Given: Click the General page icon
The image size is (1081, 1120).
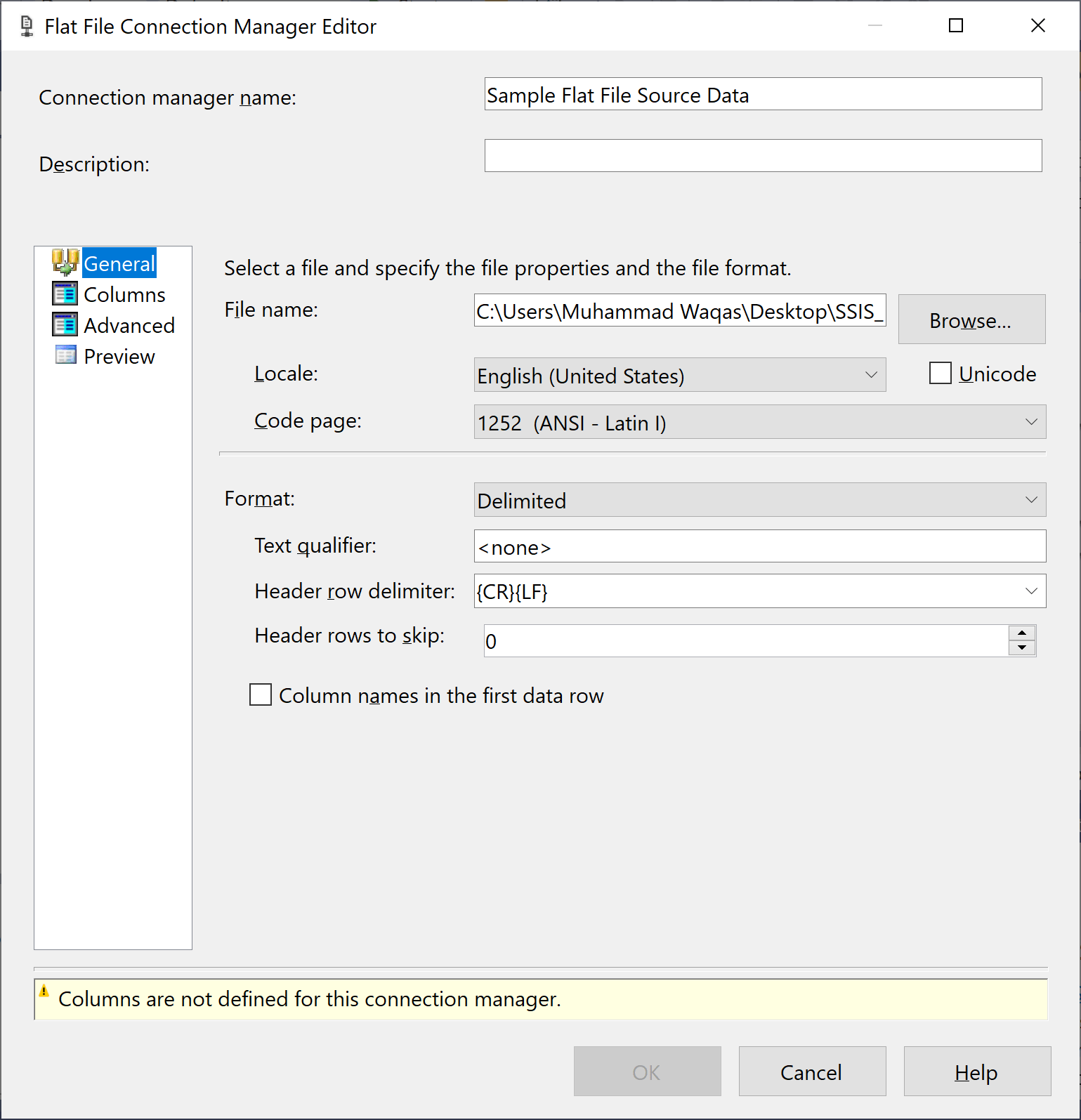Looking at the screenshot, I should (x=65, y=263).
